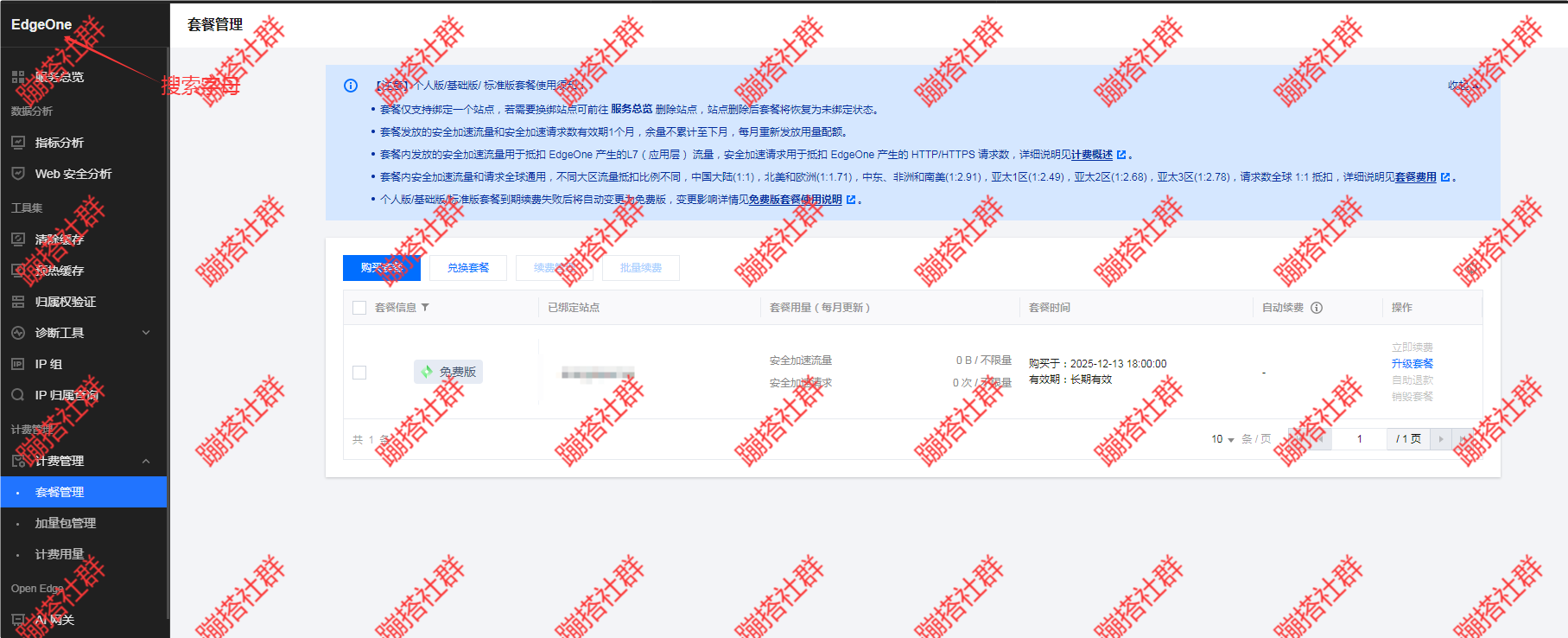Open the 计费概述 link

(x=1092, y=155)
